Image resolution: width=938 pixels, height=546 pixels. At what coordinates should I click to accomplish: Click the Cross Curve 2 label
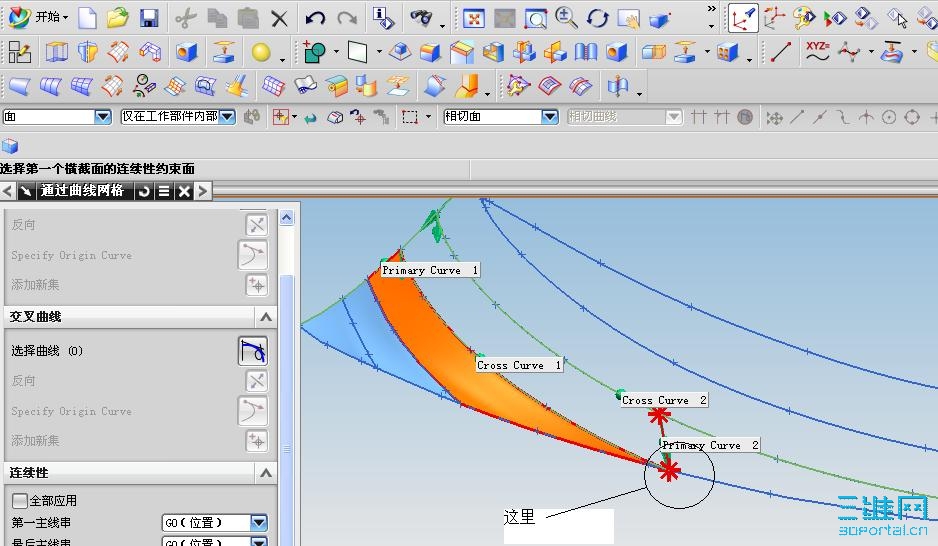664,400
